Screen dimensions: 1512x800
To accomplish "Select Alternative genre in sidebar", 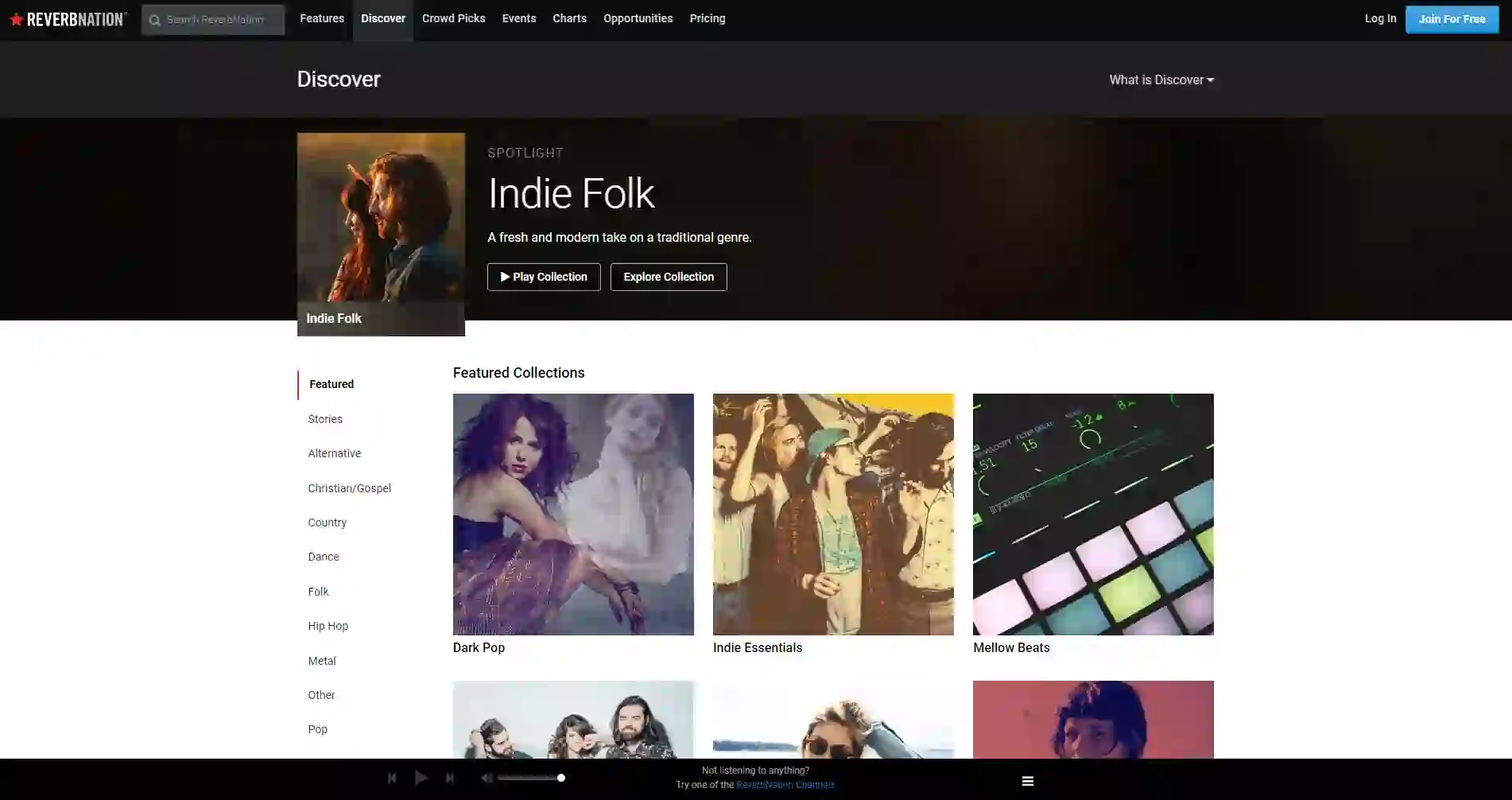I will coord(335,453).
